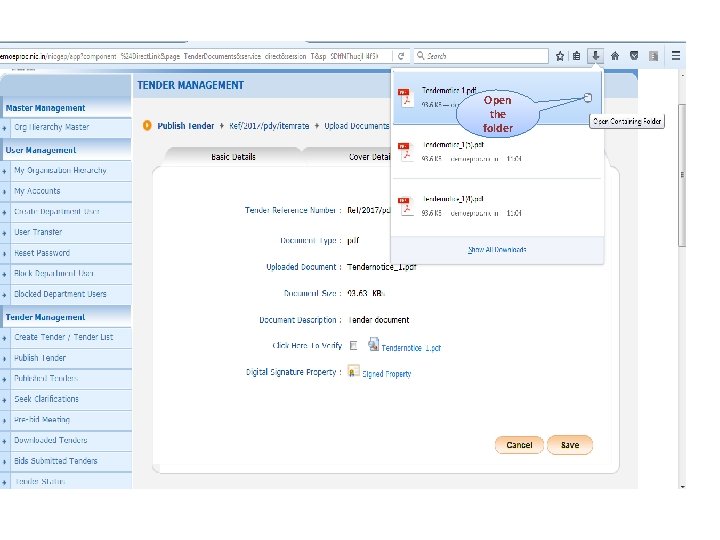Click the Cancel button
720x540 pixels.
click(x=519, y=445)
